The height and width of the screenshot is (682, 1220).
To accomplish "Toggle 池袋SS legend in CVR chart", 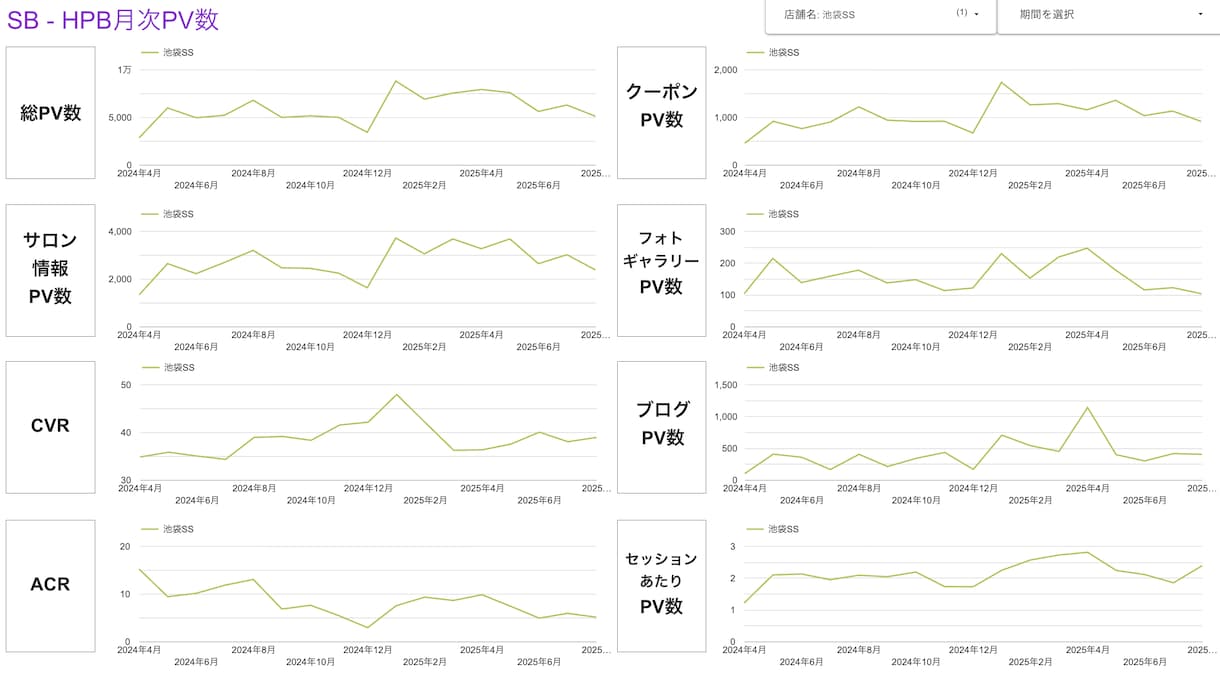I will click(167, 367).
